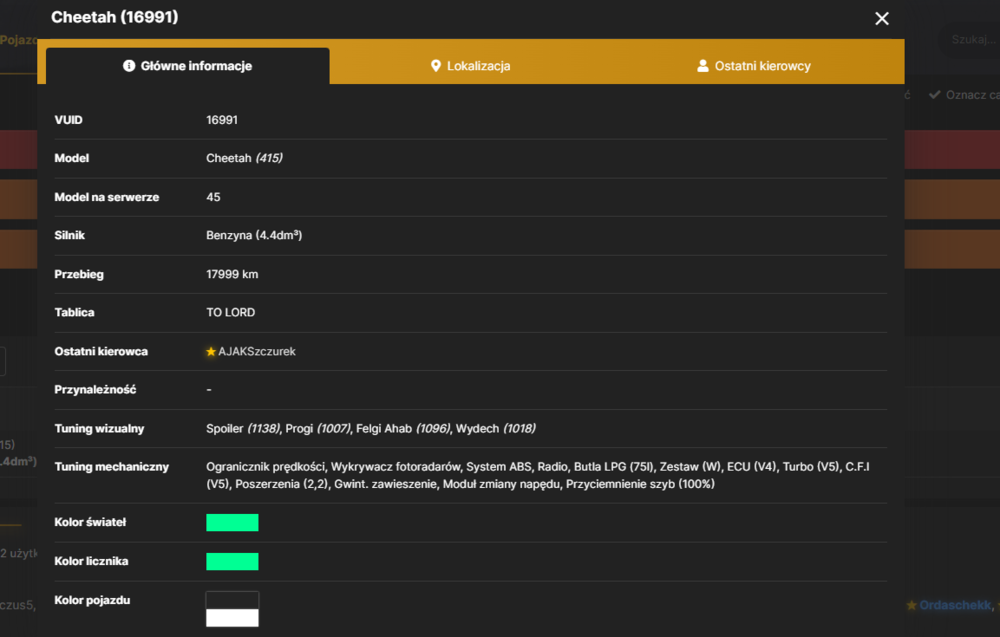Screen dimensions: 1000x637
Task: Click the Model label
Action: (71, 158)
